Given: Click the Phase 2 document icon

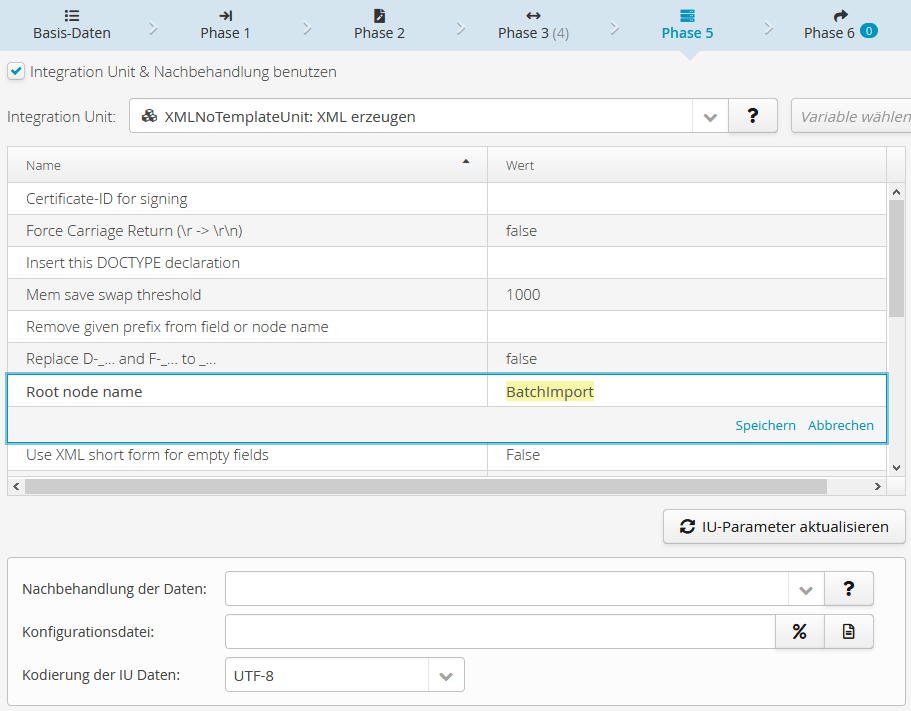Looking at the screenshot, I should click(x=379, y=16).
